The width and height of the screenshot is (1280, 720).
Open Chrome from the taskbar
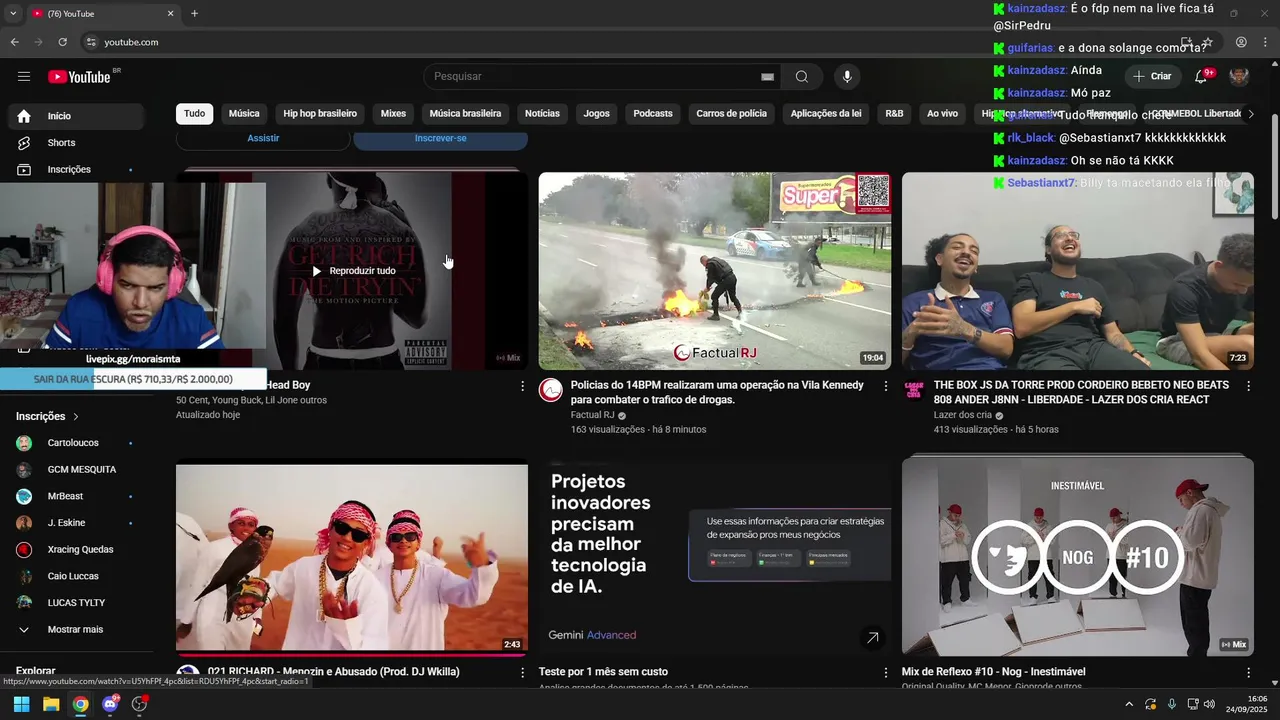coord(80,704)
